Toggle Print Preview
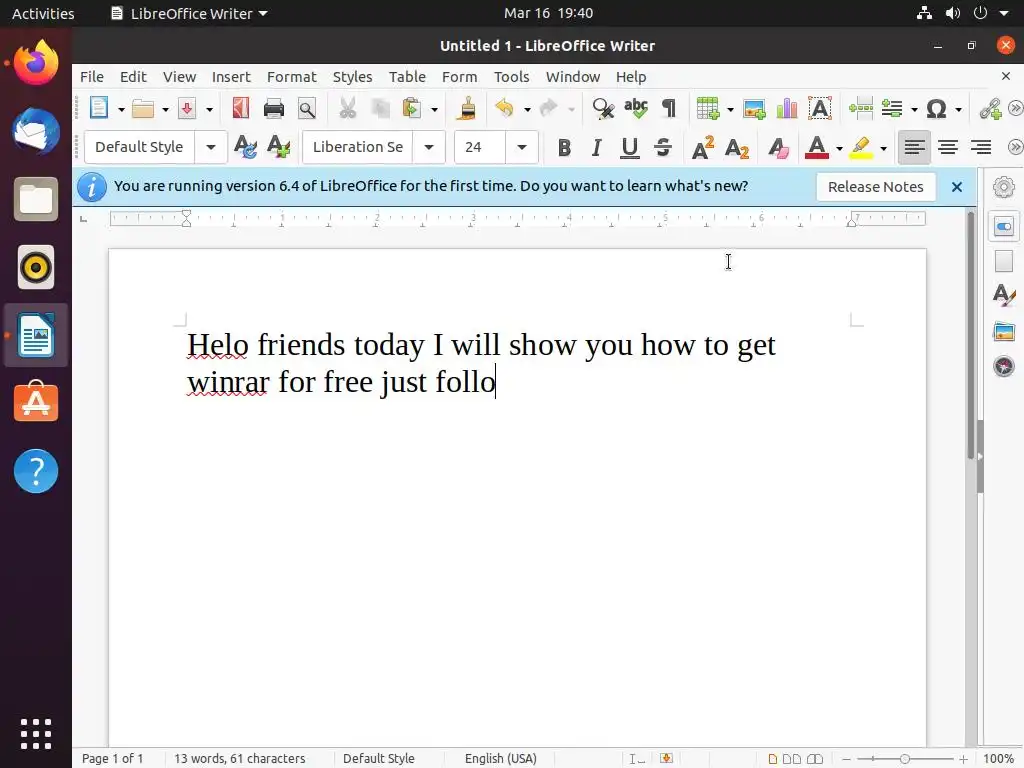The width and height of the screenshot is (1024, 768). [x=306, y=108]
